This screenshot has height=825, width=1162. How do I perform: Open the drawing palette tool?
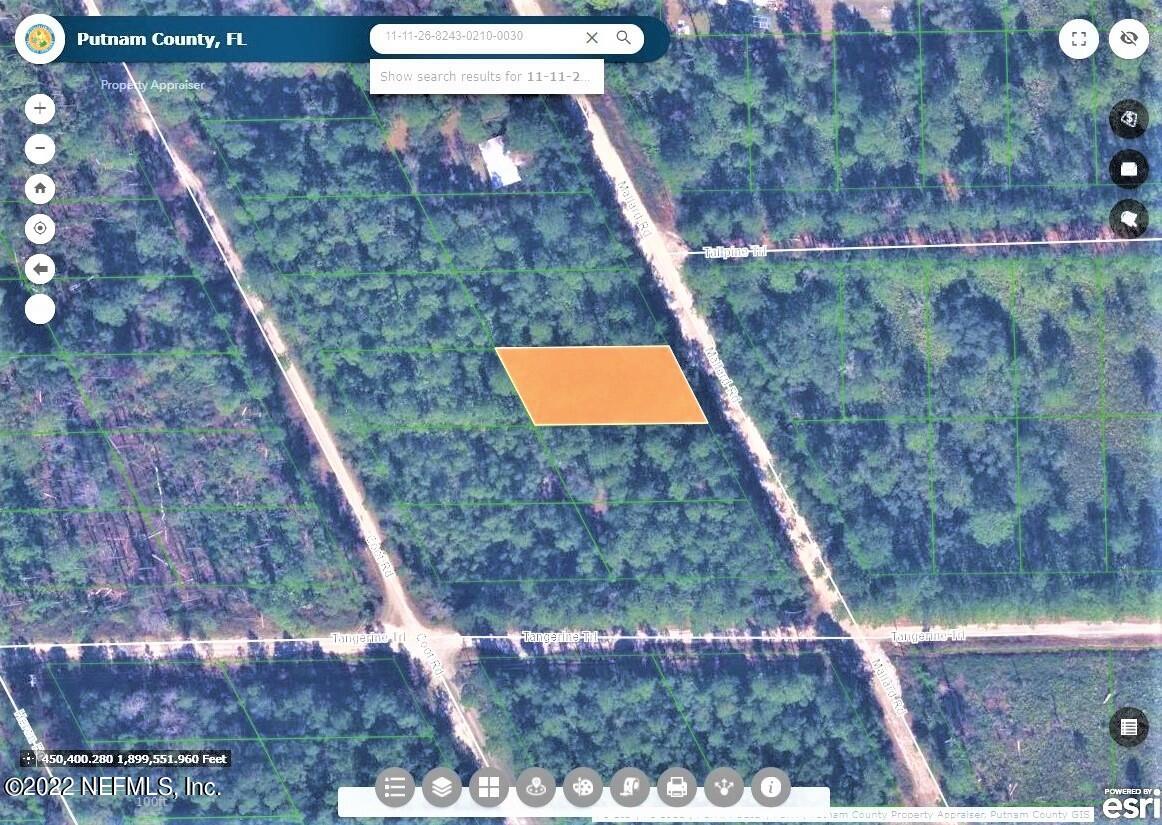(583, 787)
